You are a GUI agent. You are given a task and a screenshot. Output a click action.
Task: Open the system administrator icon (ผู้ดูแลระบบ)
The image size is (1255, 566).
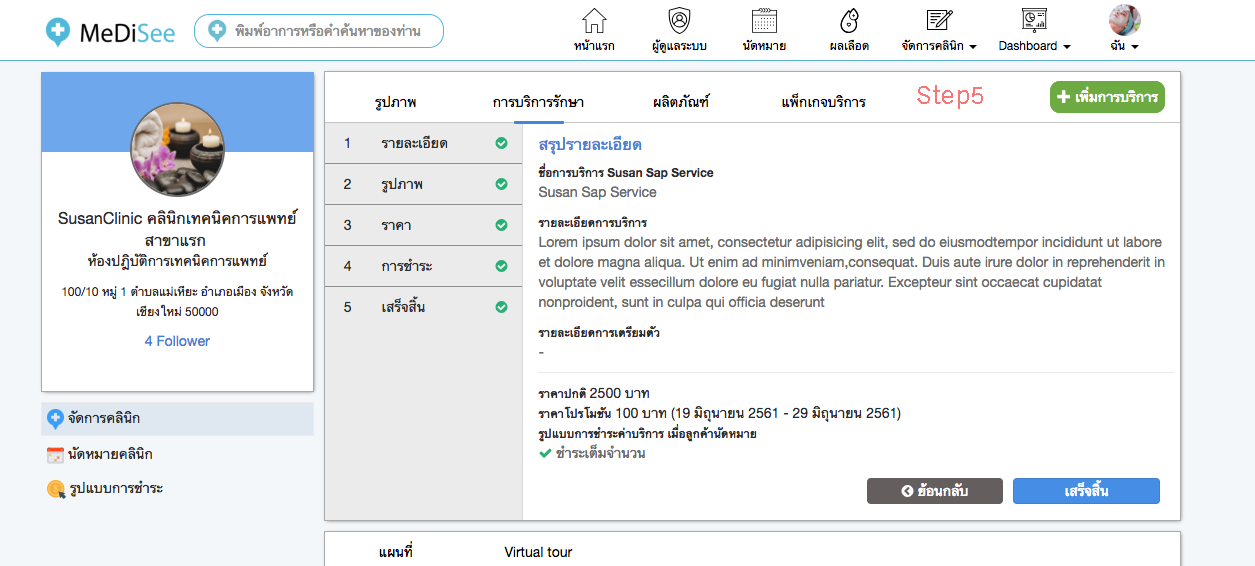pos(680,21)
